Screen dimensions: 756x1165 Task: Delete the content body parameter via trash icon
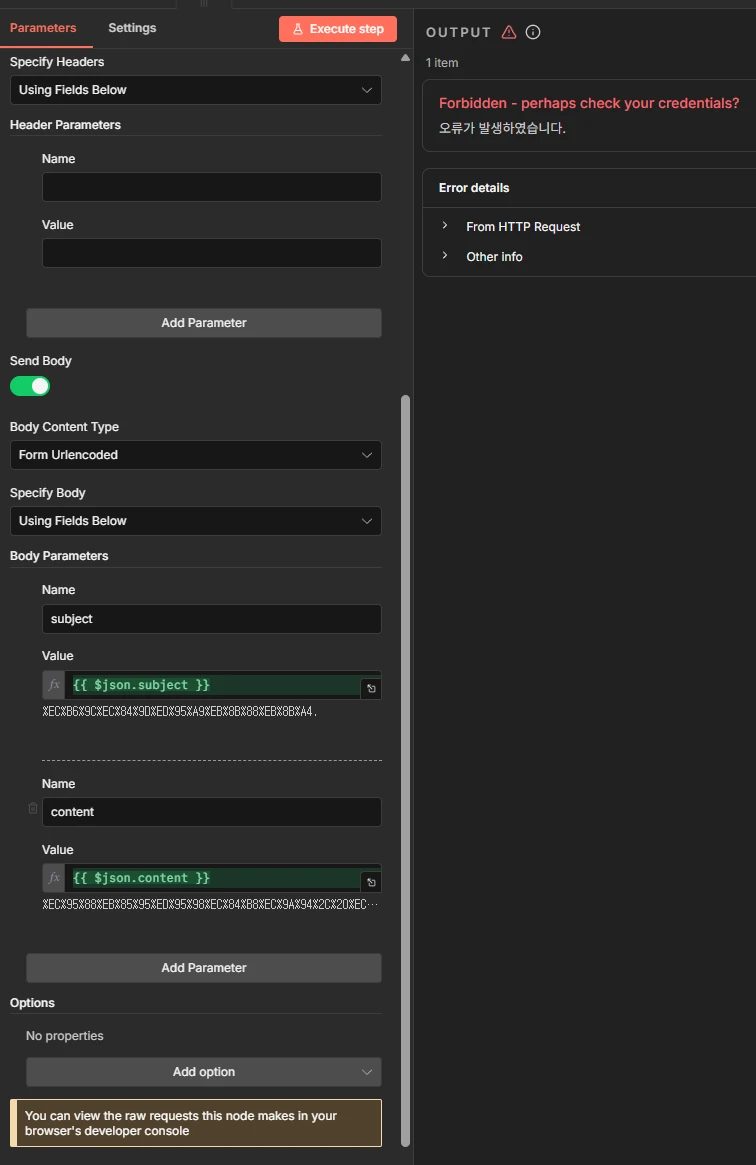[33, 808]
